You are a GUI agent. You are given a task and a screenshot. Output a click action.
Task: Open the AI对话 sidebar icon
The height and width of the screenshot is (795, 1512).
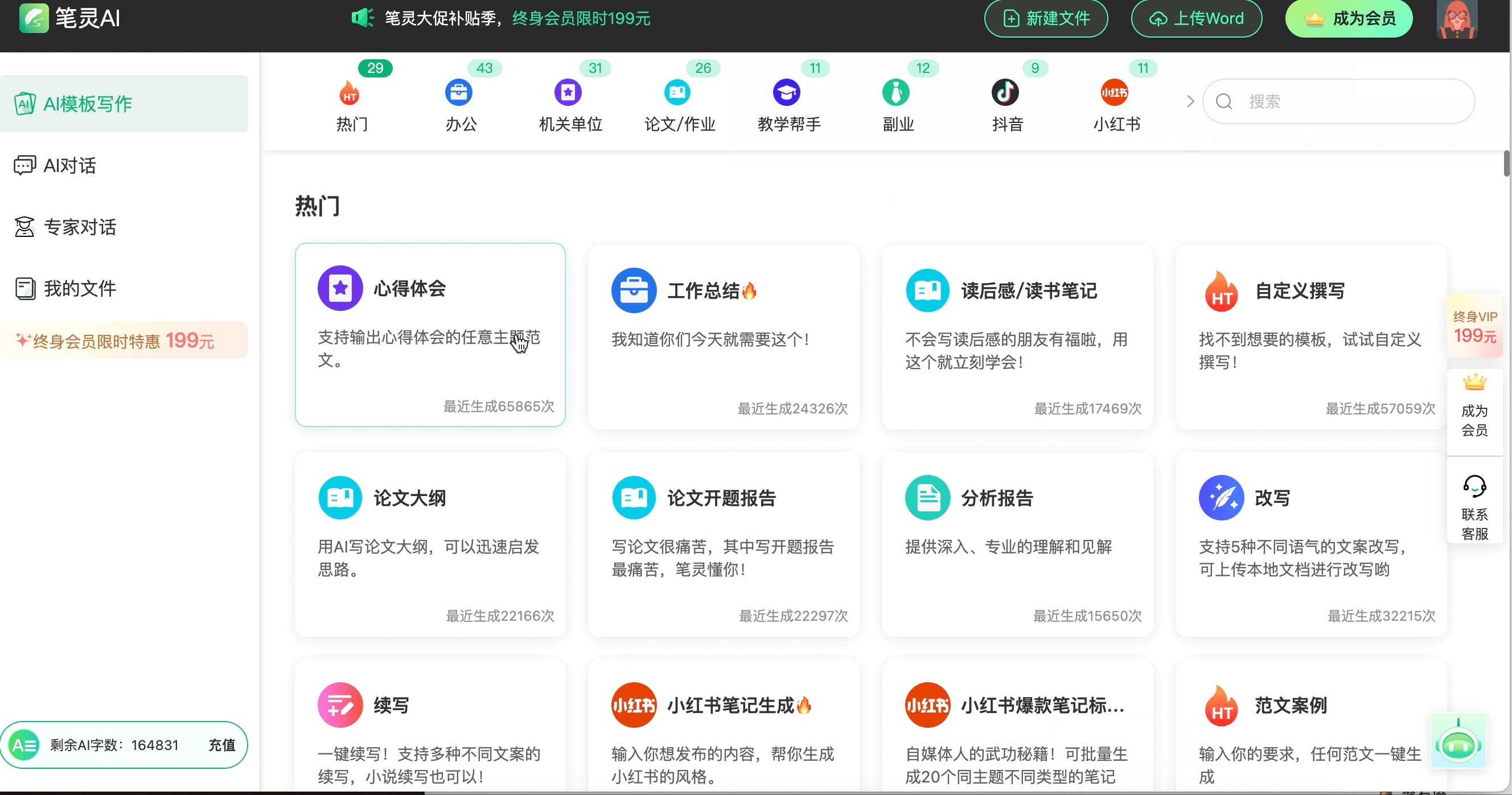[x=24, y=165]
